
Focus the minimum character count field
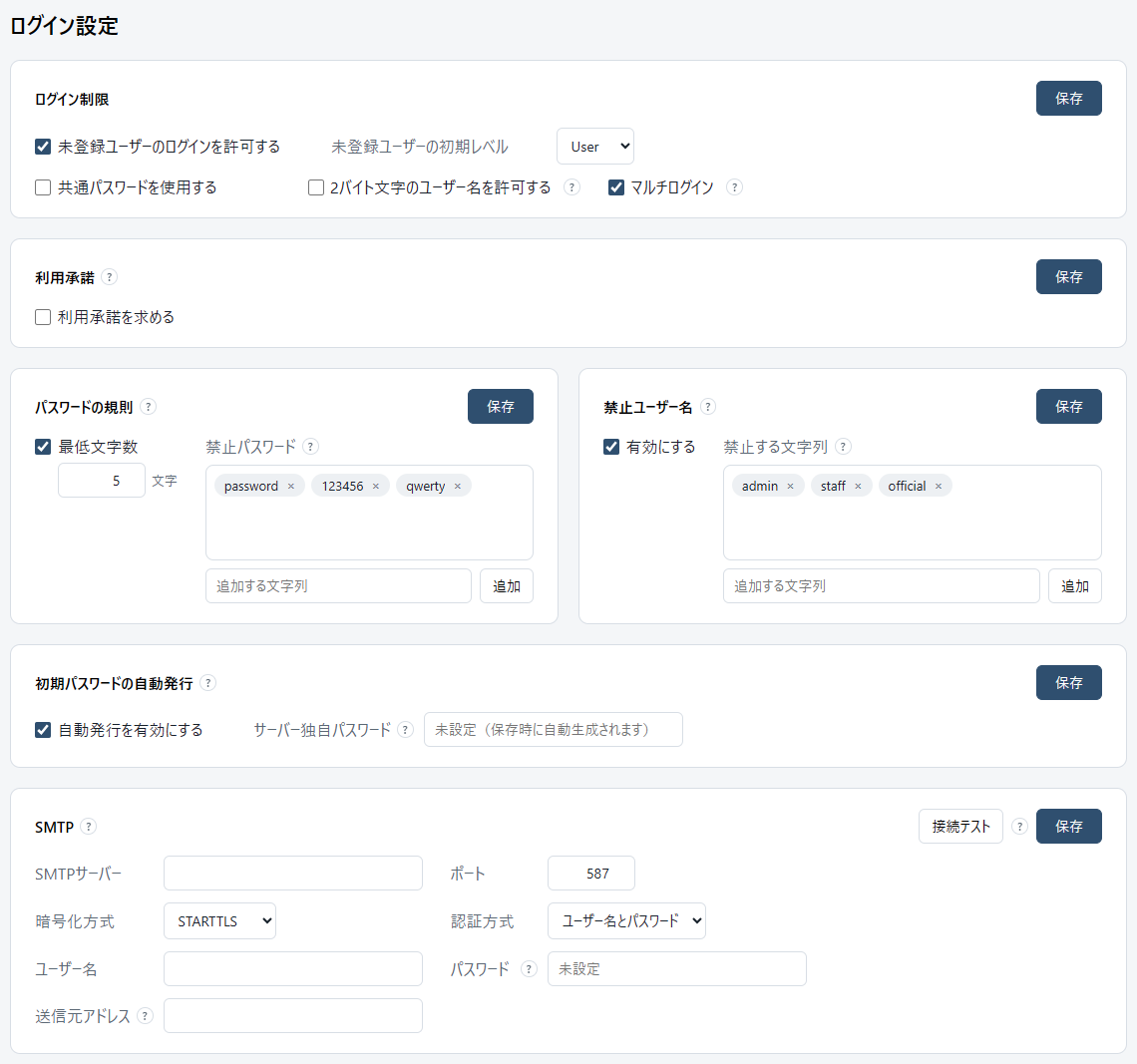pos(102,481)
